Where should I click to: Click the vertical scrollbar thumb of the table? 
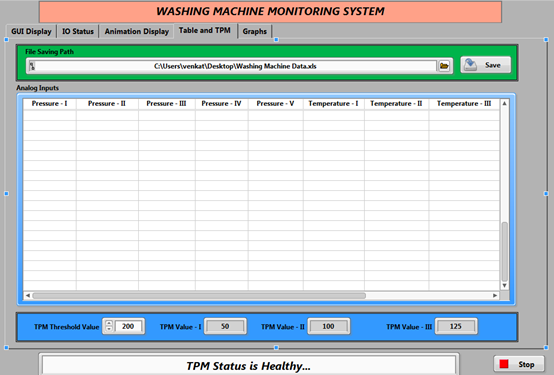coord(505,251)
